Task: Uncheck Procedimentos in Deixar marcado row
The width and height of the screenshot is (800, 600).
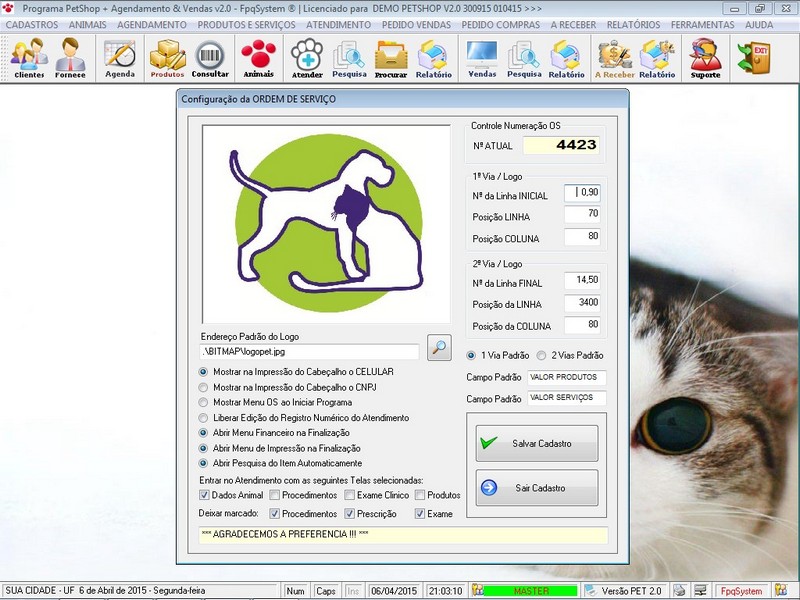Action: (x=274, y=514)
